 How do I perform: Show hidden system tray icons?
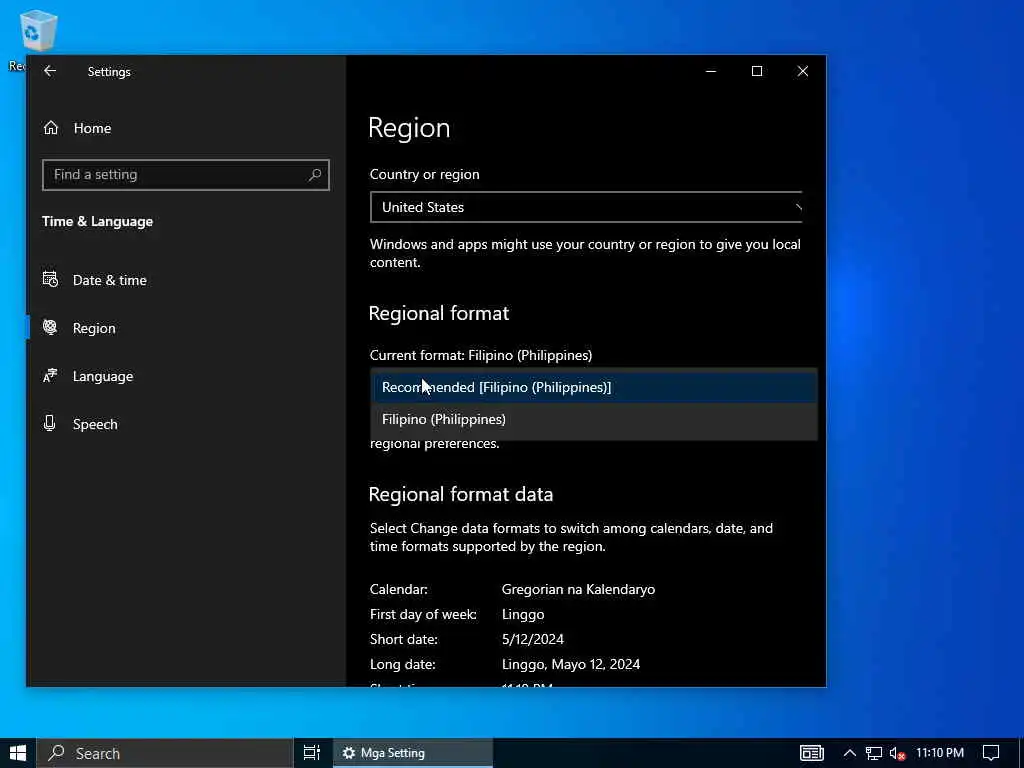[x=849, y=753]
